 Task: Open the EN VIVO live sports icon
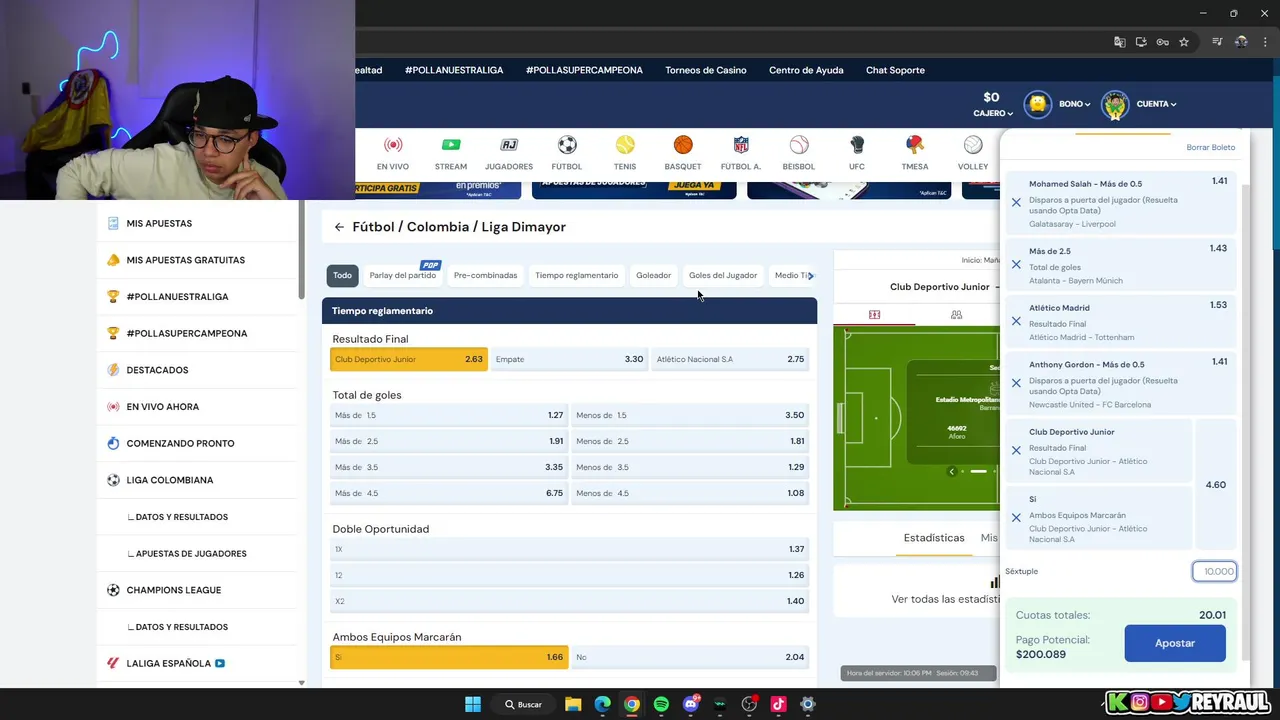click(392, 145)
